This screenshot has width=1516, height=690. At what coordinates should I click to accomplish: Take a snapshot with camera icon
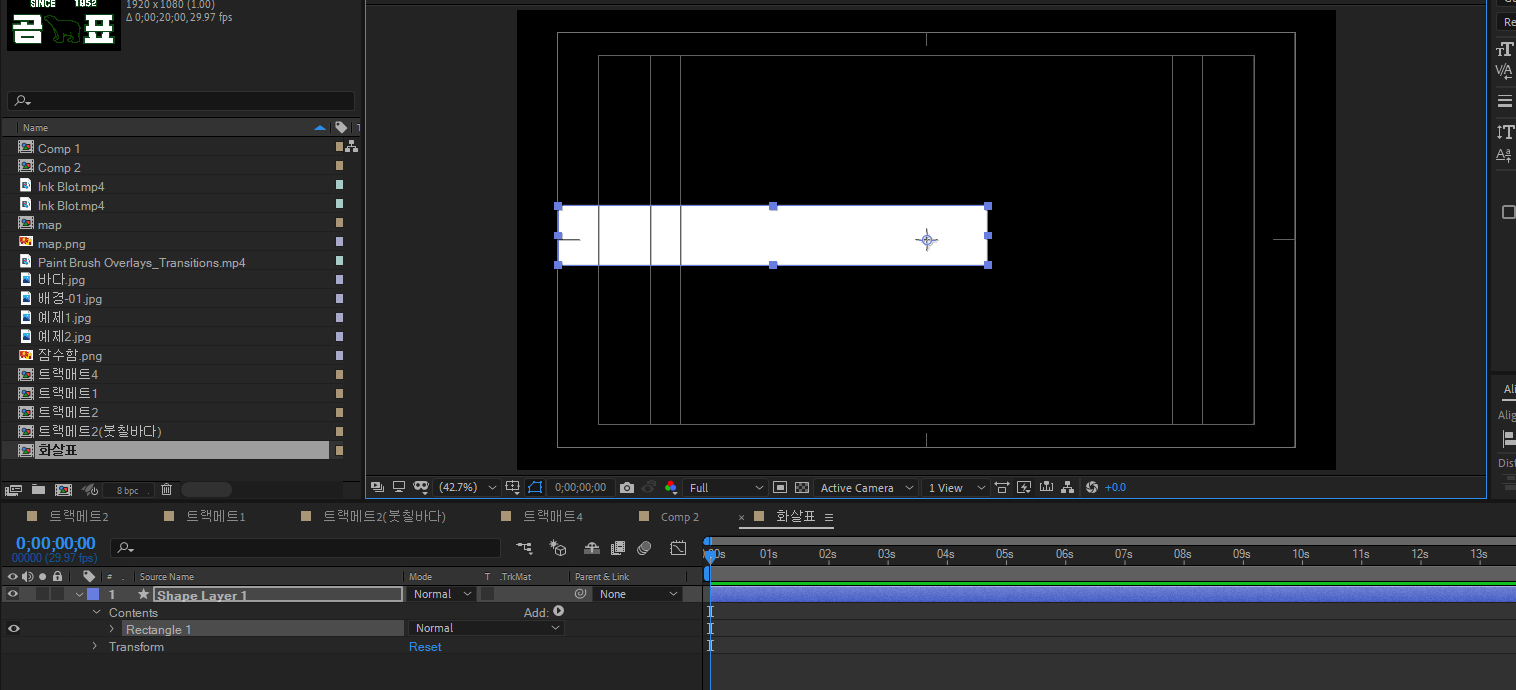627,487
